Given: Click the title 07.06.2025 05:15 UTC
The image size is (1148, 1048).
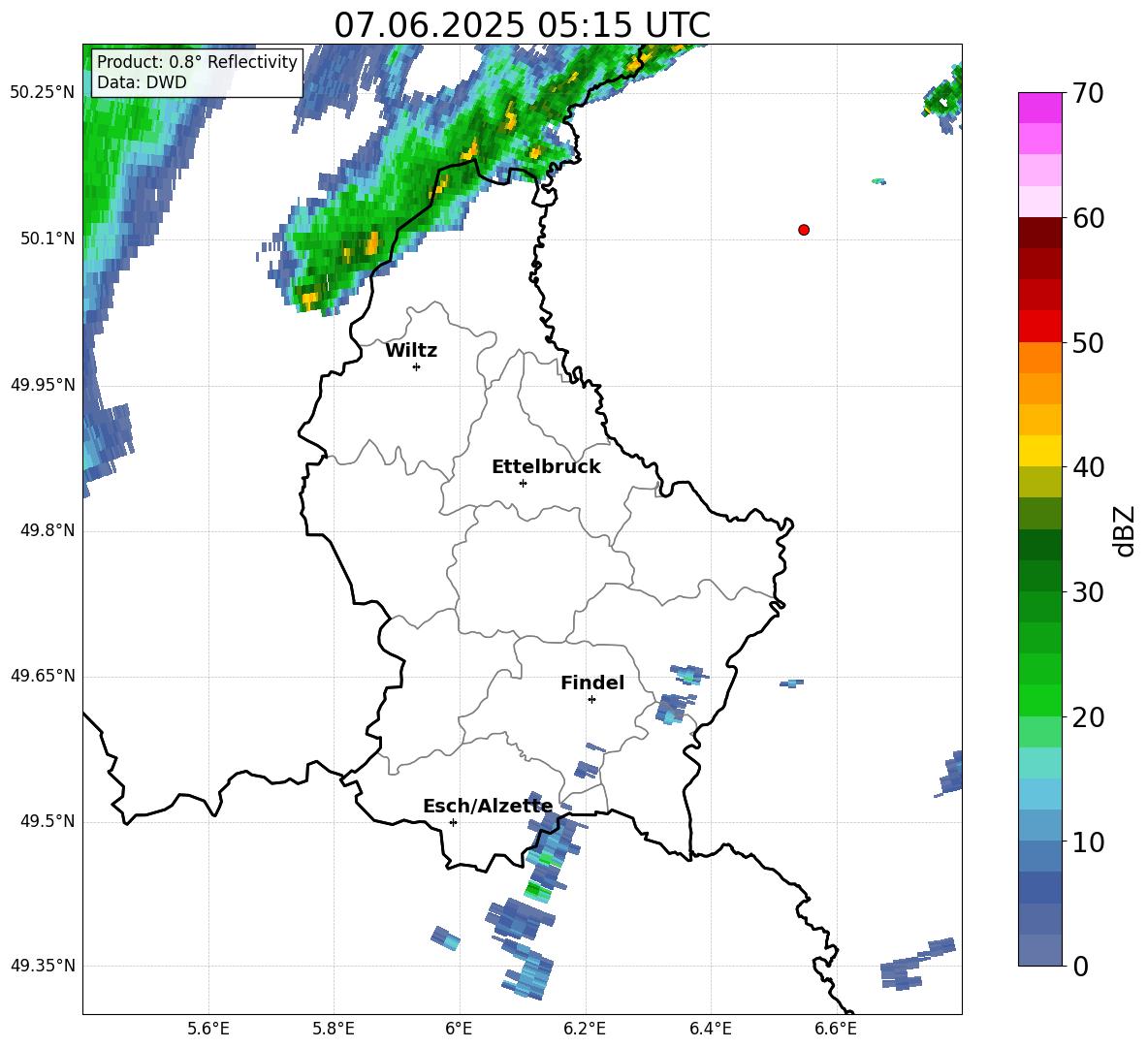Looking at the screenshot, I should [x=522, y=24].
